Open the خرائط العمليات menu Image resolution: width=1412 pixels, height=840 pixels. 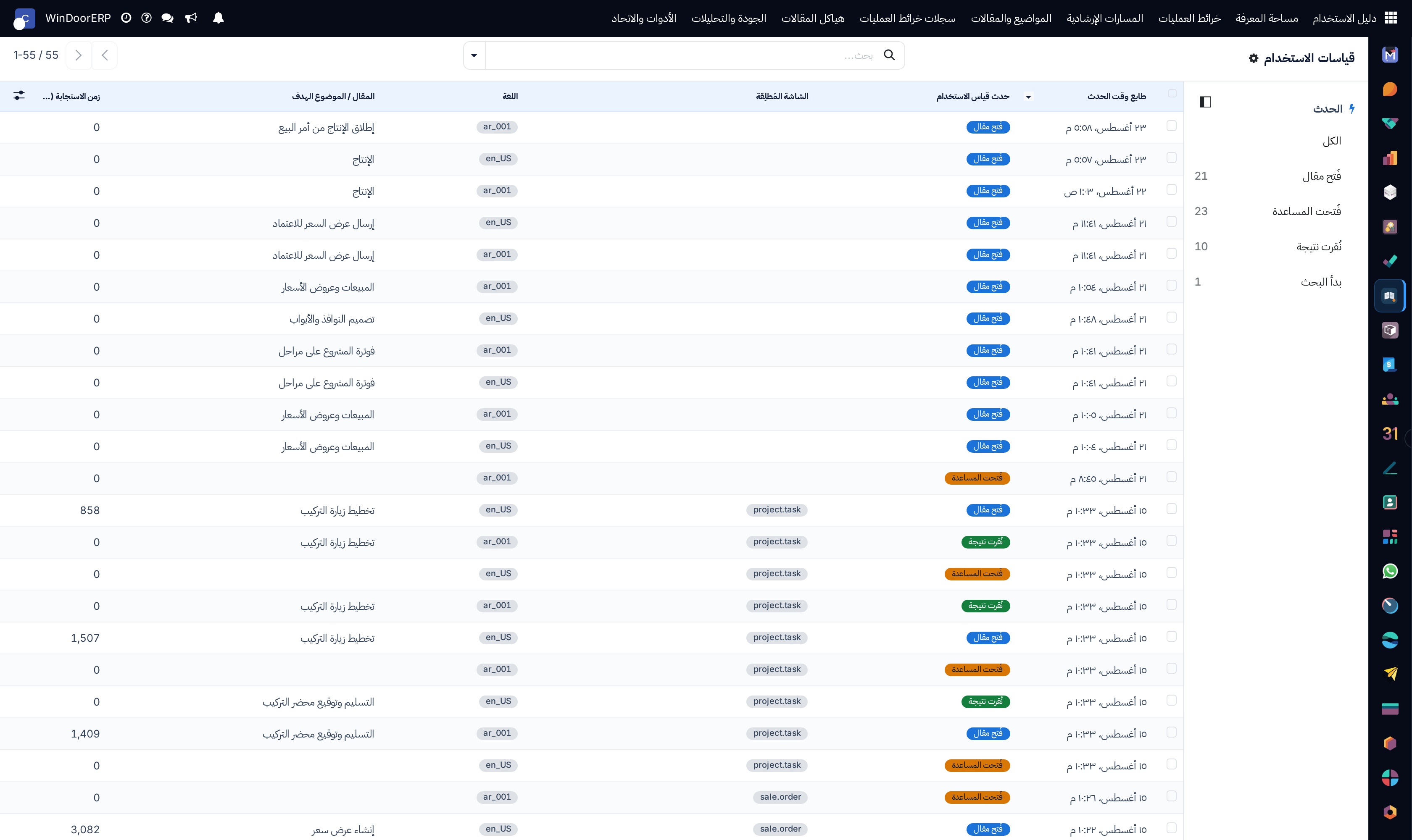click(1189, 18)
